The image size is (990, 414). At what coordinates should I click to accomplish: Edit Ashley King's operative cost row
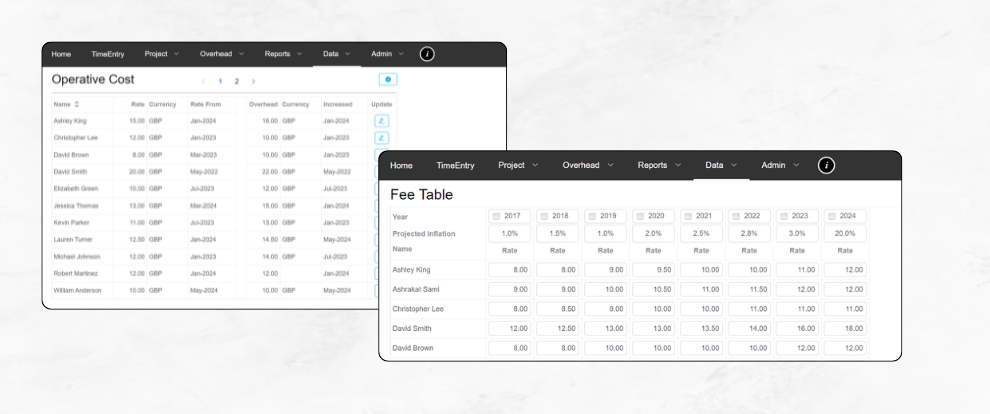(x=381, y=120)
